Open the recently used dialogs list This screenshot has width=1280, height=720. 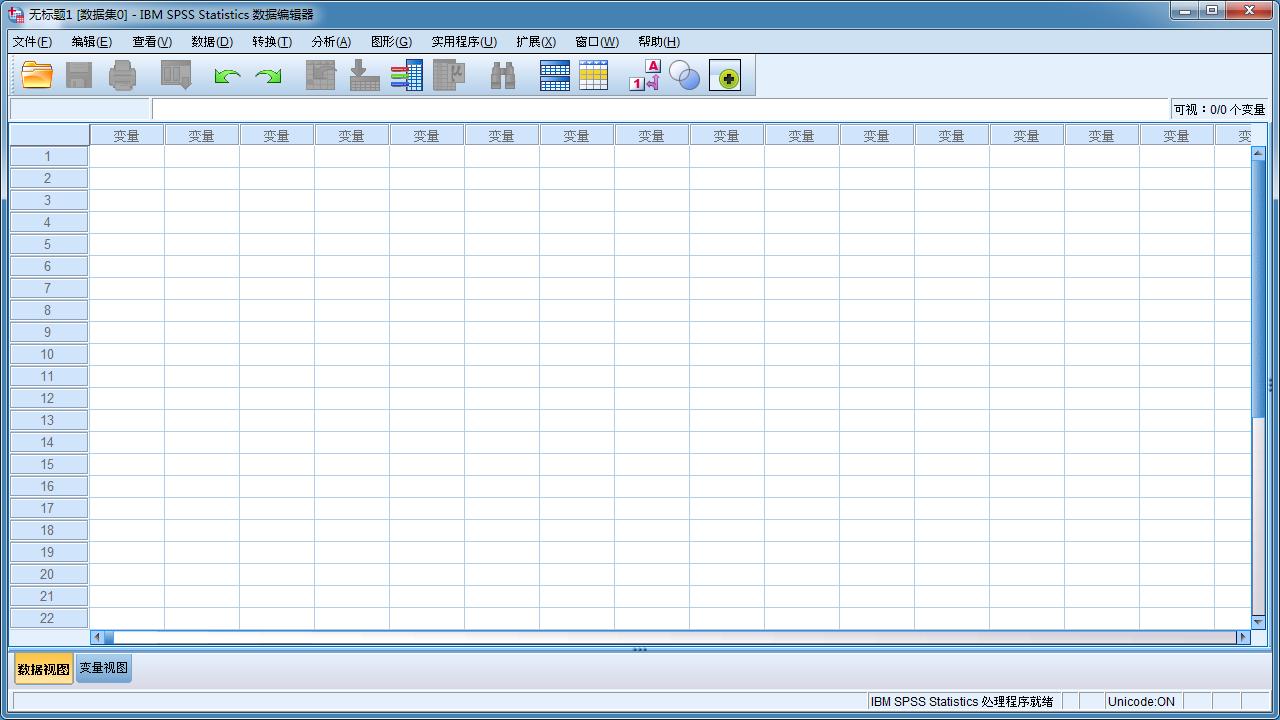click(x=176, y=75)
